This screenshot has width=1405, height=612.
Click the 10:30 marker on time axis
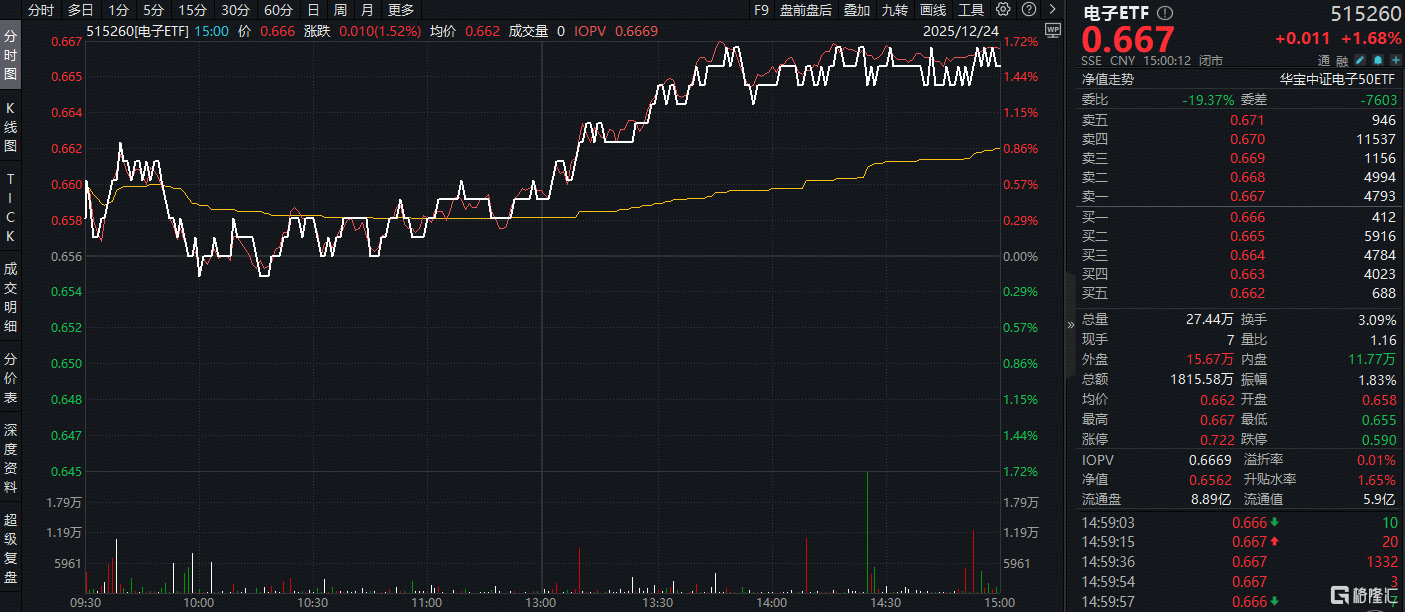click(313, 603)
